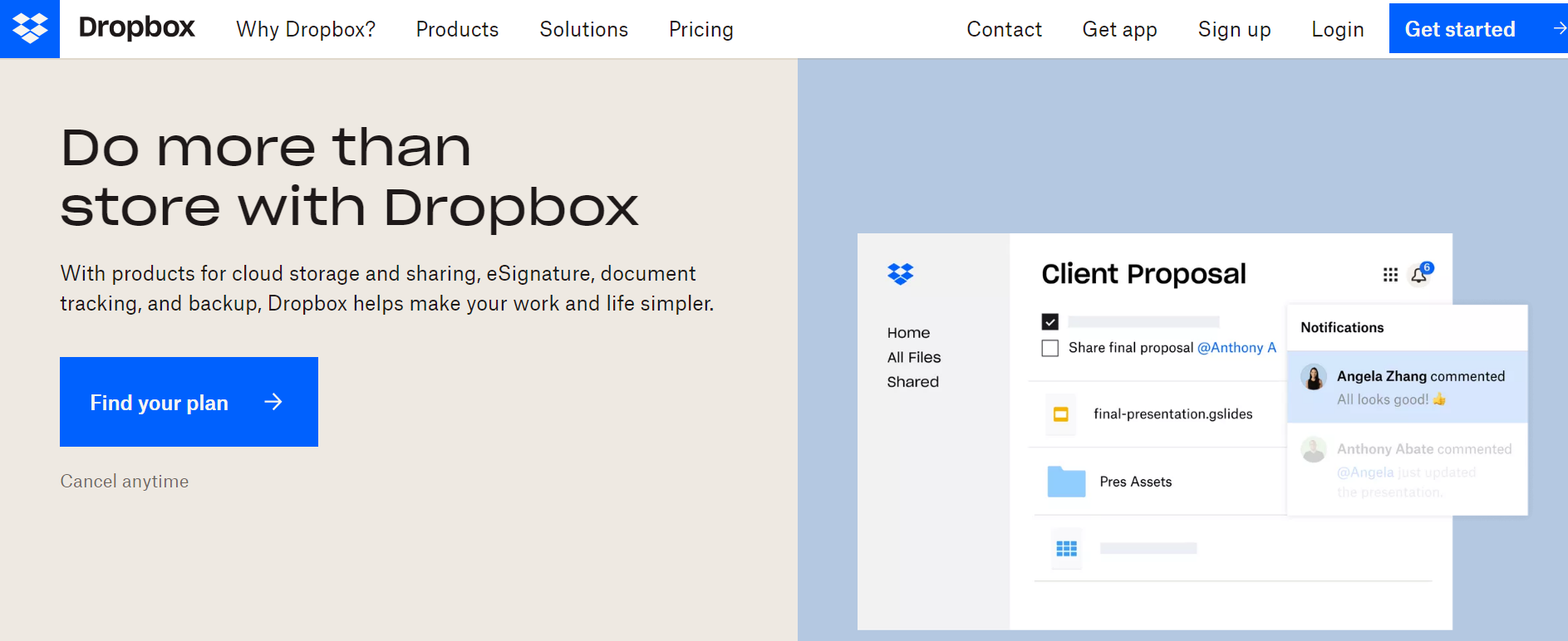Click the Get app link
This screenshot has height=641, width=1568.
click(x=1119, y=30)
